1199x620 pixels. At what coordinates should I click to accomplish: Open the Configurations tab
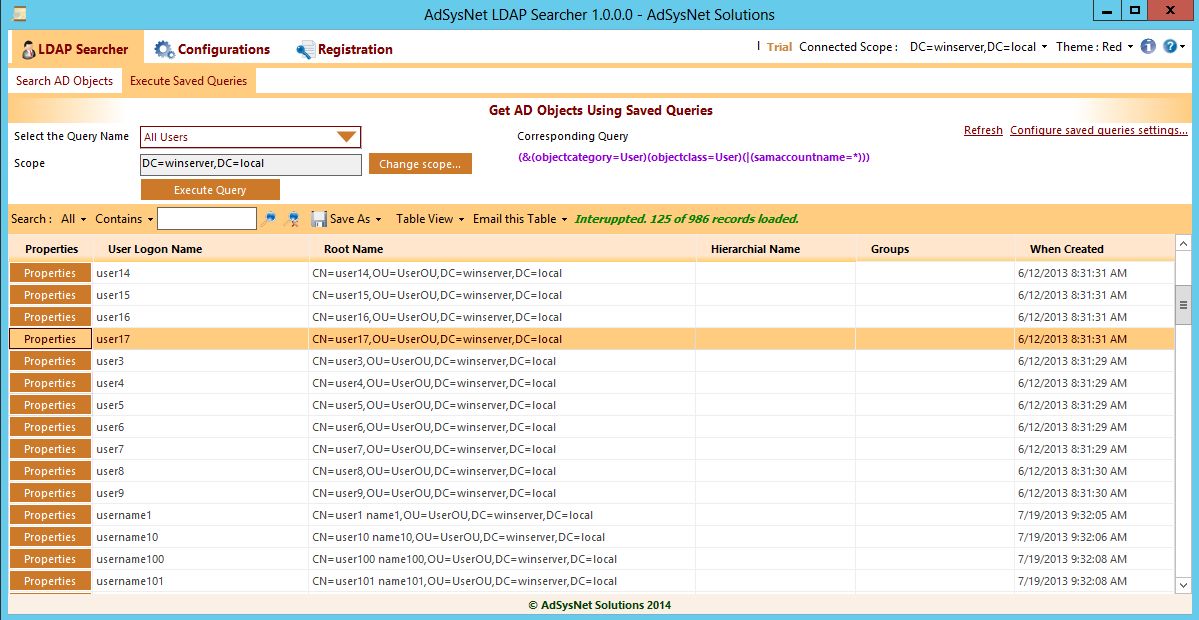point(212,49)
